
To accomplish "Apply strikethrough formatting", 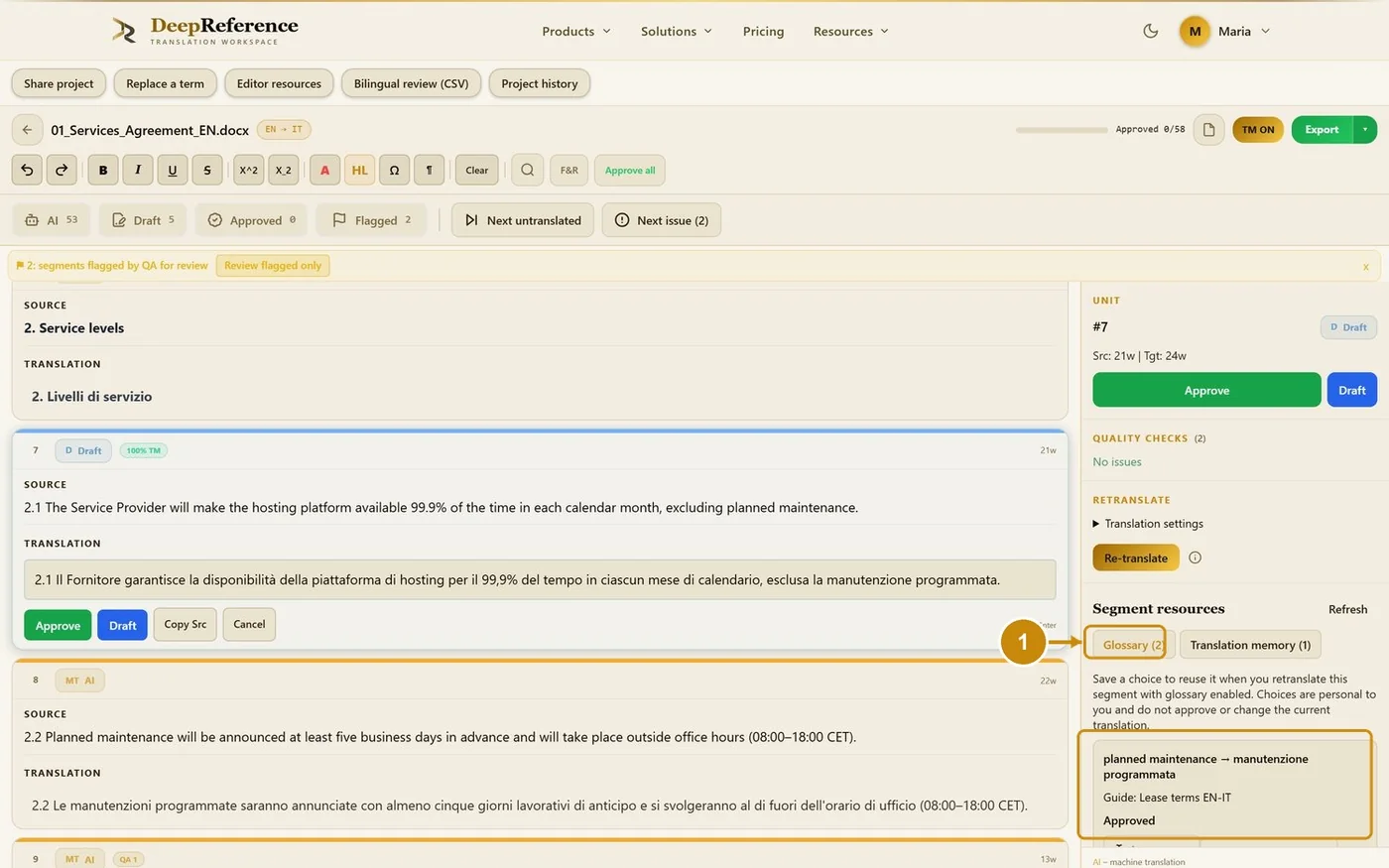I will [x=207, y=170].
